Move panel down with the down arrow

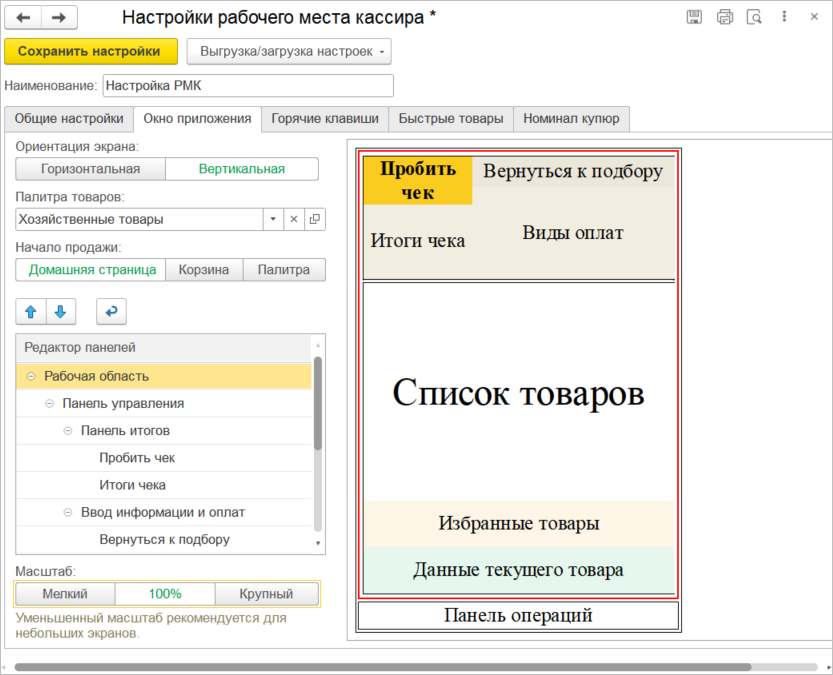point(60,312)
